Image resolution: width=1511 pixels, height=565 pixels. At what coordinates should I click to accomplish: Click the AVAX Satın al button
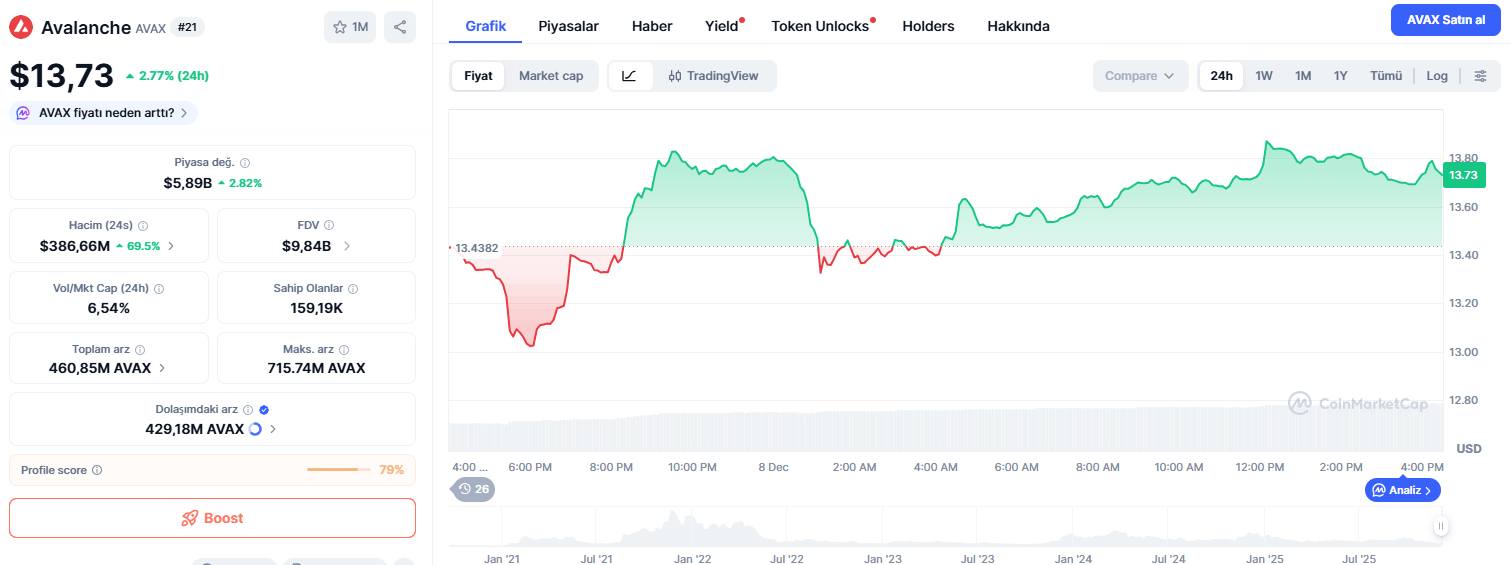click(1446, 20)
